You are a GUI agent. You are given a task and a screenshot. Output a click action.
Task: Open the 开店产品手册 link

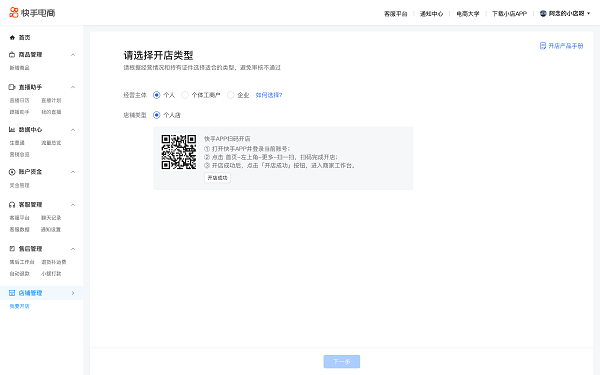click(x=566, y=46)
